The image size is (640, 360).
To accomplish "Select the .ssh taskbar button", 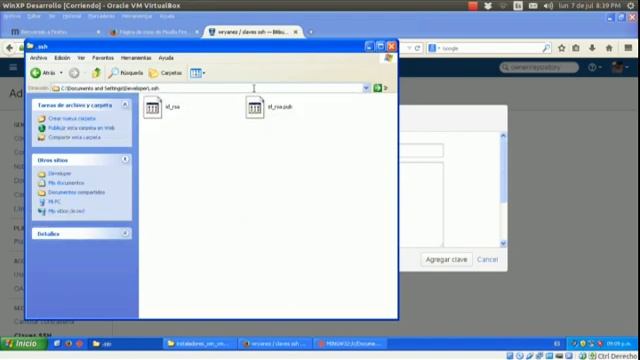I will (124, 344).
